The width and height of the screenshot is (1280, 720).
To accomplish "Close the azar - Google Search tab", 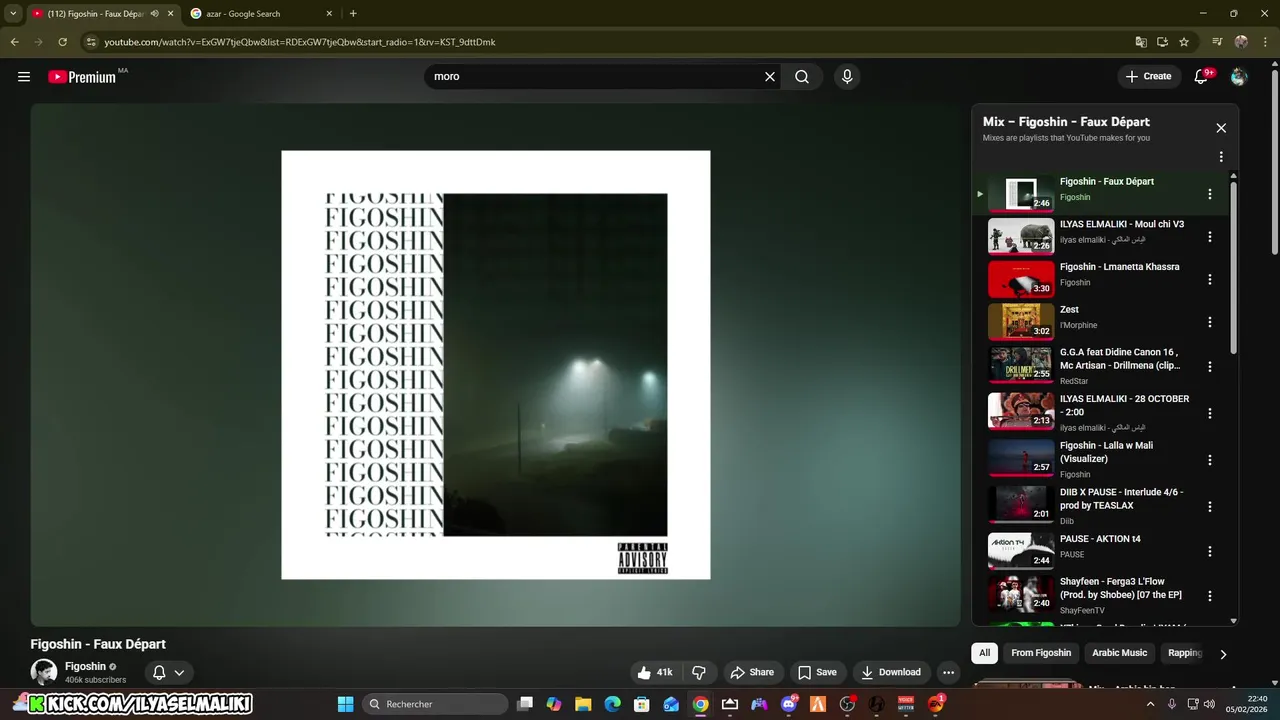I will [x=329, y=14].
